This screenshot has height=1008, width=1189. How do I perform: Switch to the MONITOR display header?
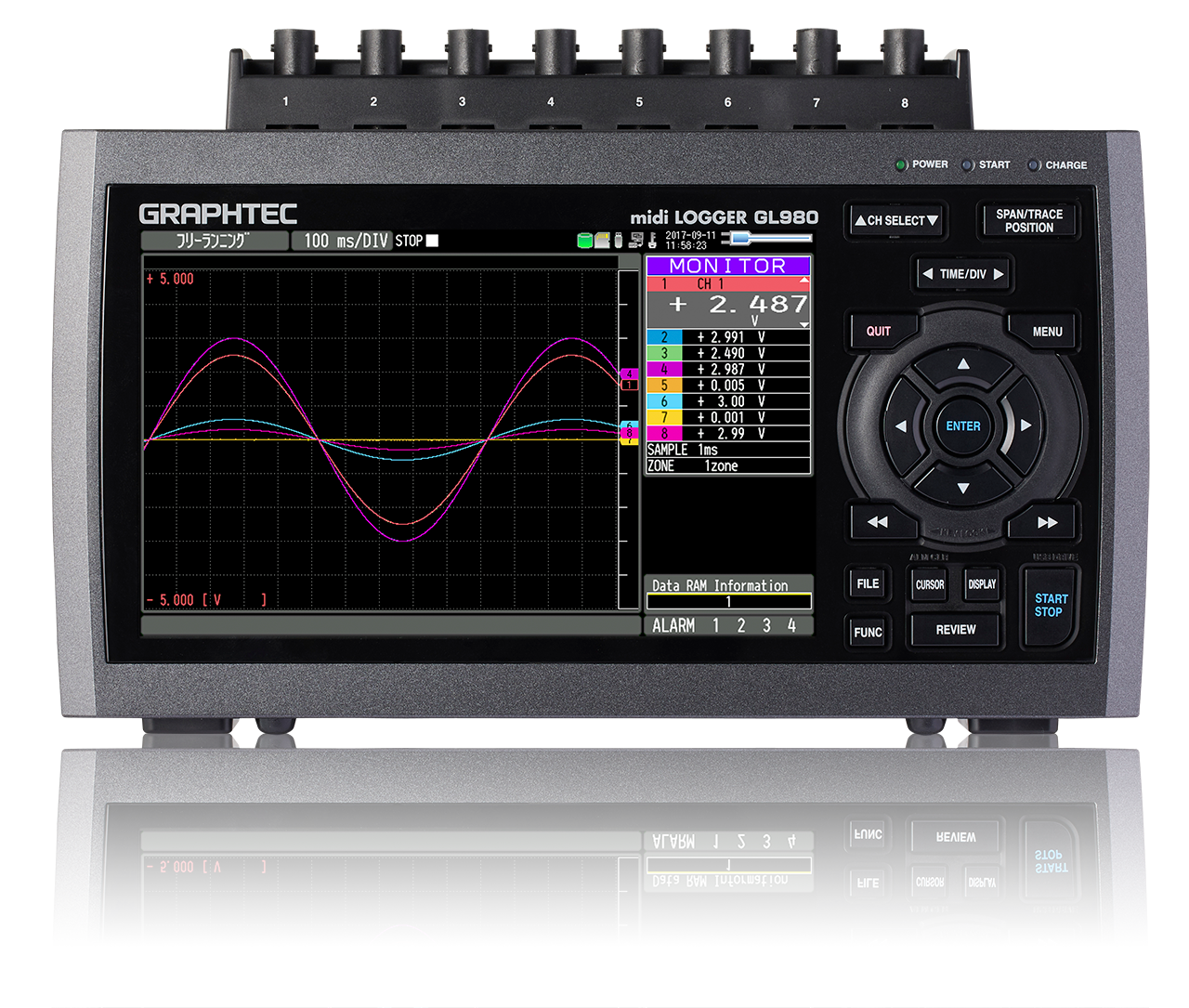pyautogui.click(x=728, y=267)
